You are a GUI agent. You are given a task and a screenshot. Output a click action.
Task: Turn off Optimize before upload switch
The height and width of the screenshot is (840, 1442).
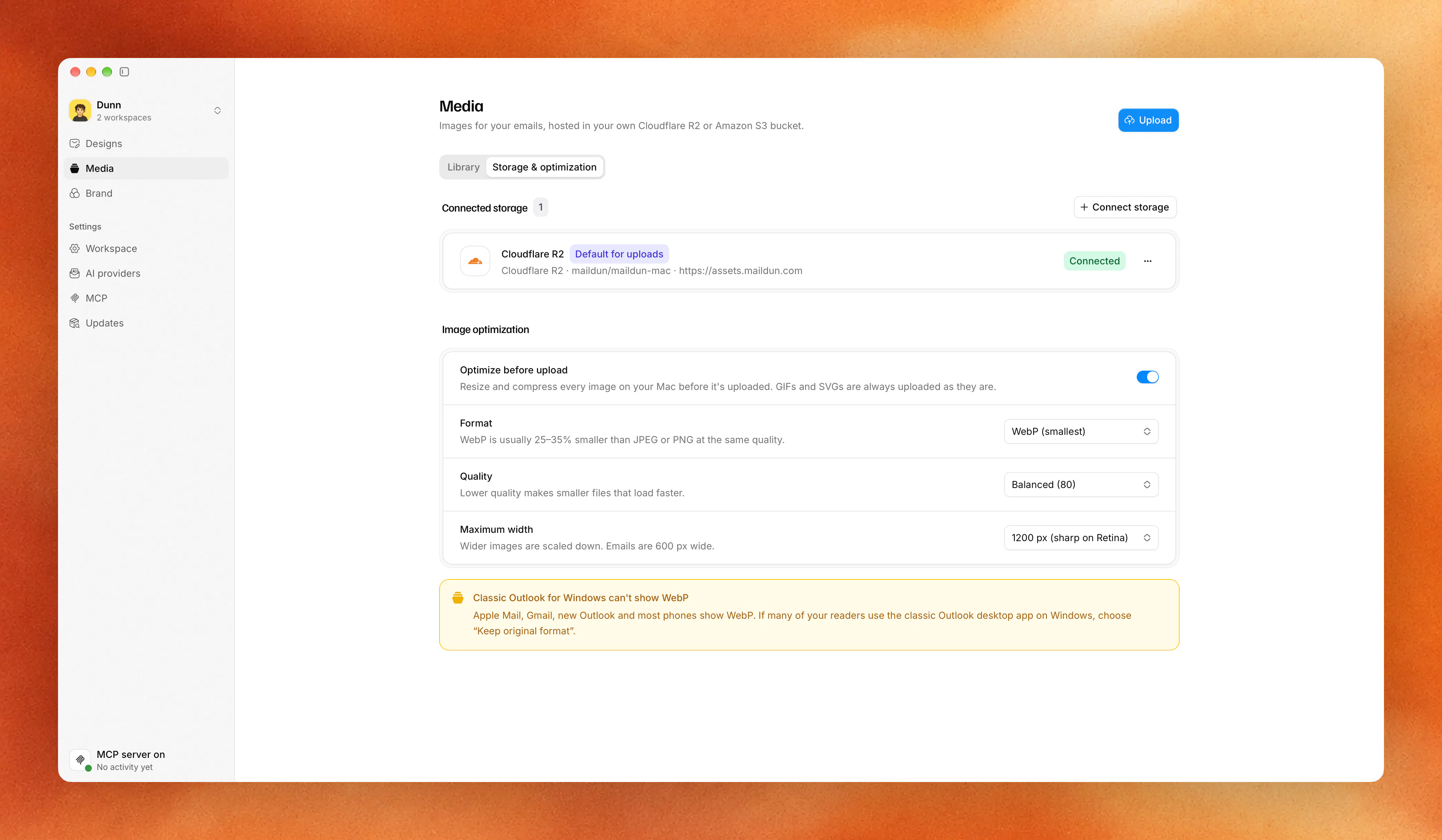tap(1147, 377)
